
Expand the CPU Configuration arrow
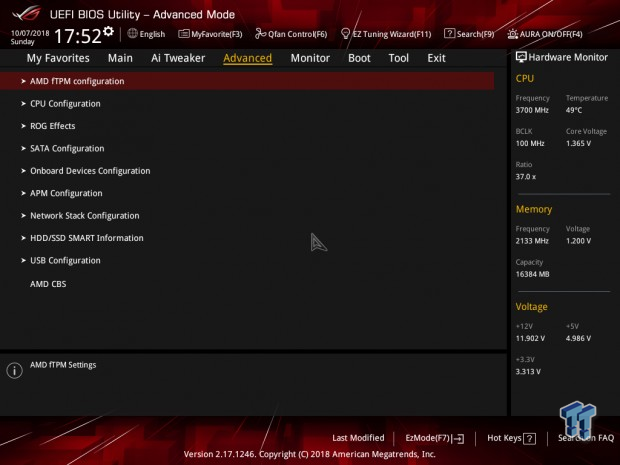point(23,104)
